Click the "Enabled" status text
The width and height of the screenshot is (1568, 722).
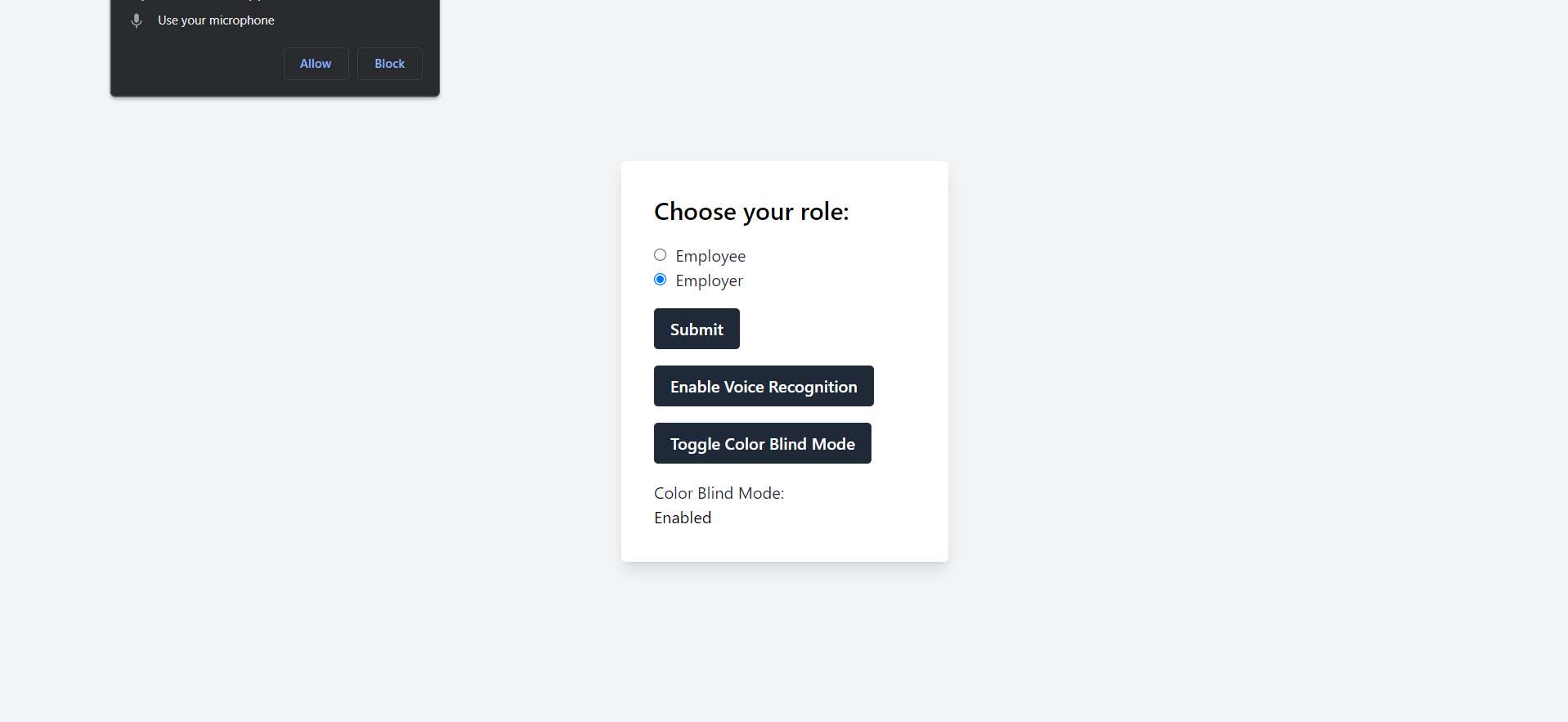click(x=683, y=518)
